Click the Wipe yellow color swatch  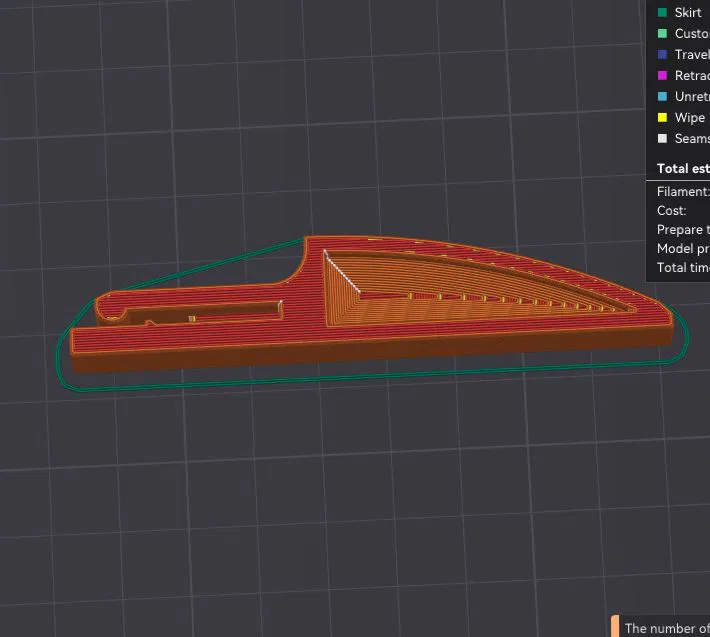662,118
